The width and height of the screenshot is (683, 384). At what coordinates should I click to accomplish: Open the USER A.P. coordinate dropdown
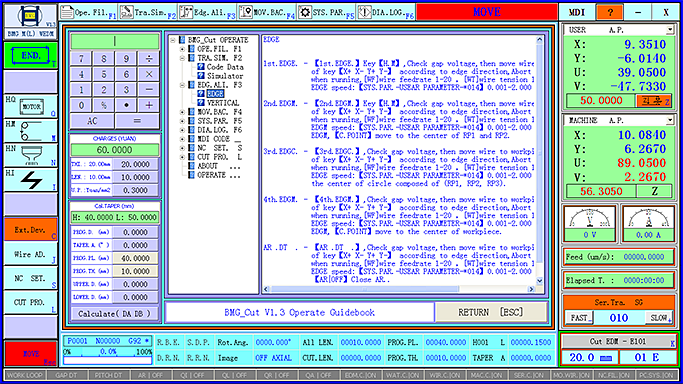pos(669,30)
